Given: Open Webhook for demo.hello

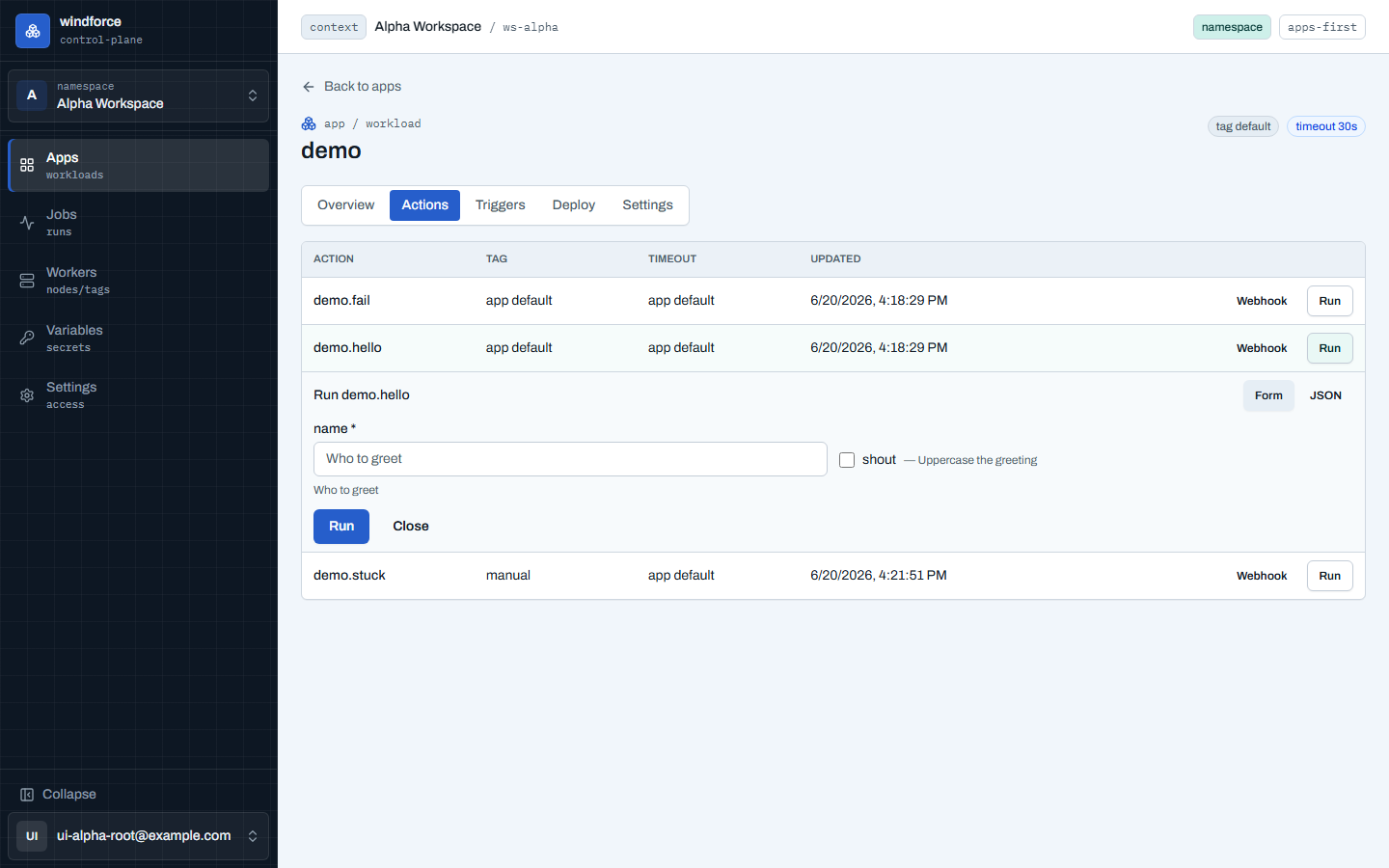Looking at the screenshot, I should click(x=1262, y=348).
